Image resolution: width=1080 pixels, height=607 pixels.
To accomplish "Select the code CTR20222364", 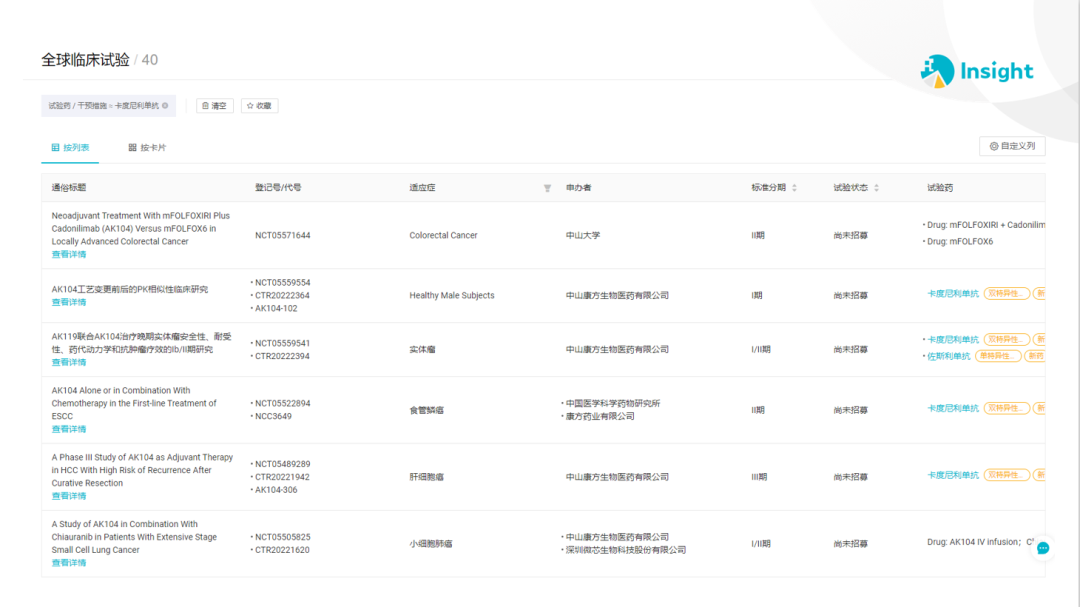I will pos(282,296).
